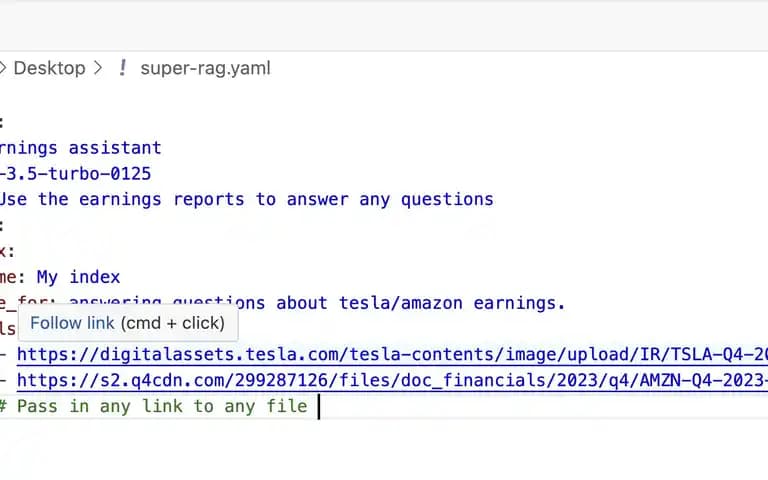The image size is (768, 480).
Task: Click the dash before the Tesla URL
Action: pyautogui.click(x=3, y=355)
